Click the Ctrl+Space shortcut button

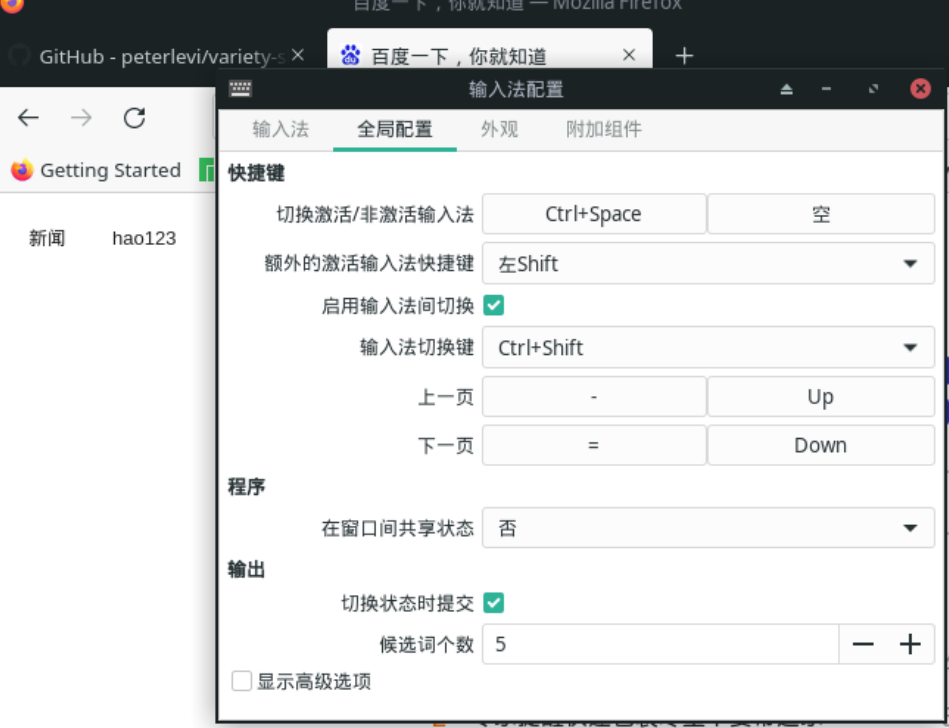pos(594,214)
